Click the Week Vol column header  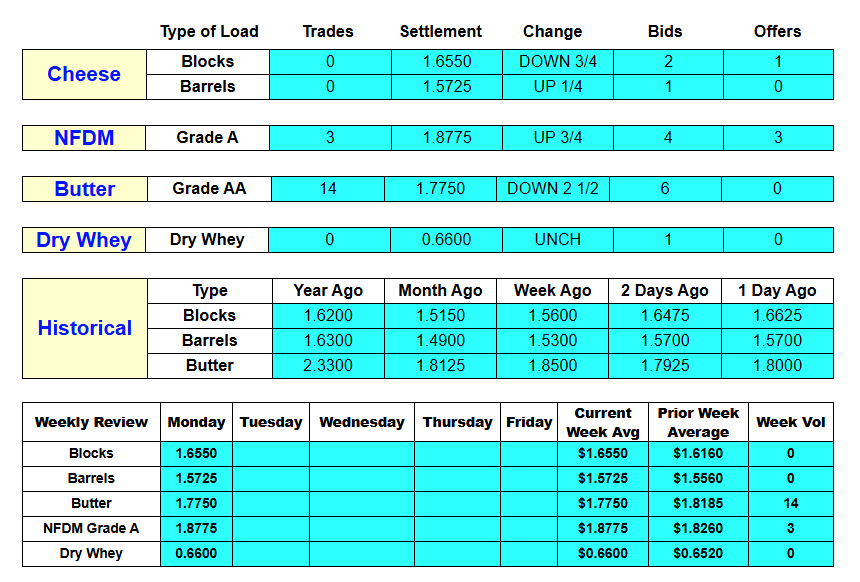pyautogui.click(x=790, y=422)
